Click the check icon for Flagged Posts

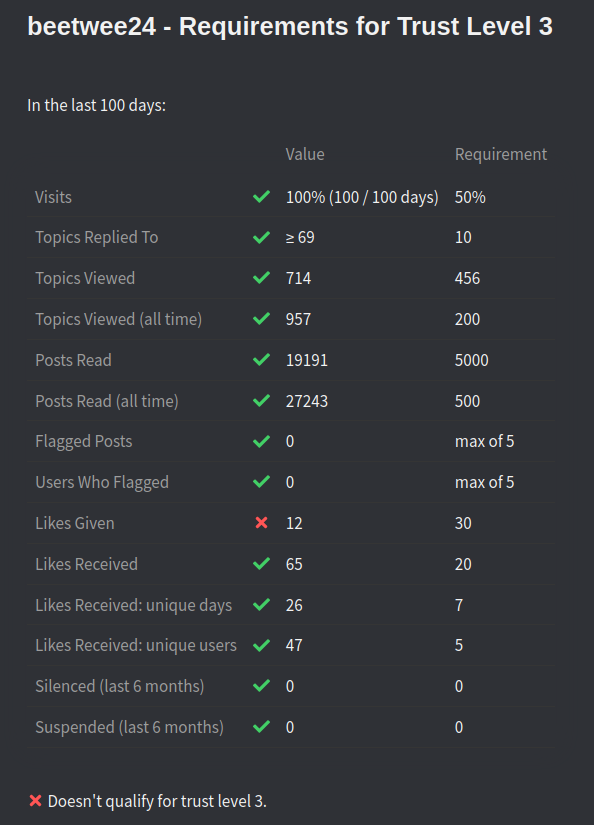click(x=261, y=441)
